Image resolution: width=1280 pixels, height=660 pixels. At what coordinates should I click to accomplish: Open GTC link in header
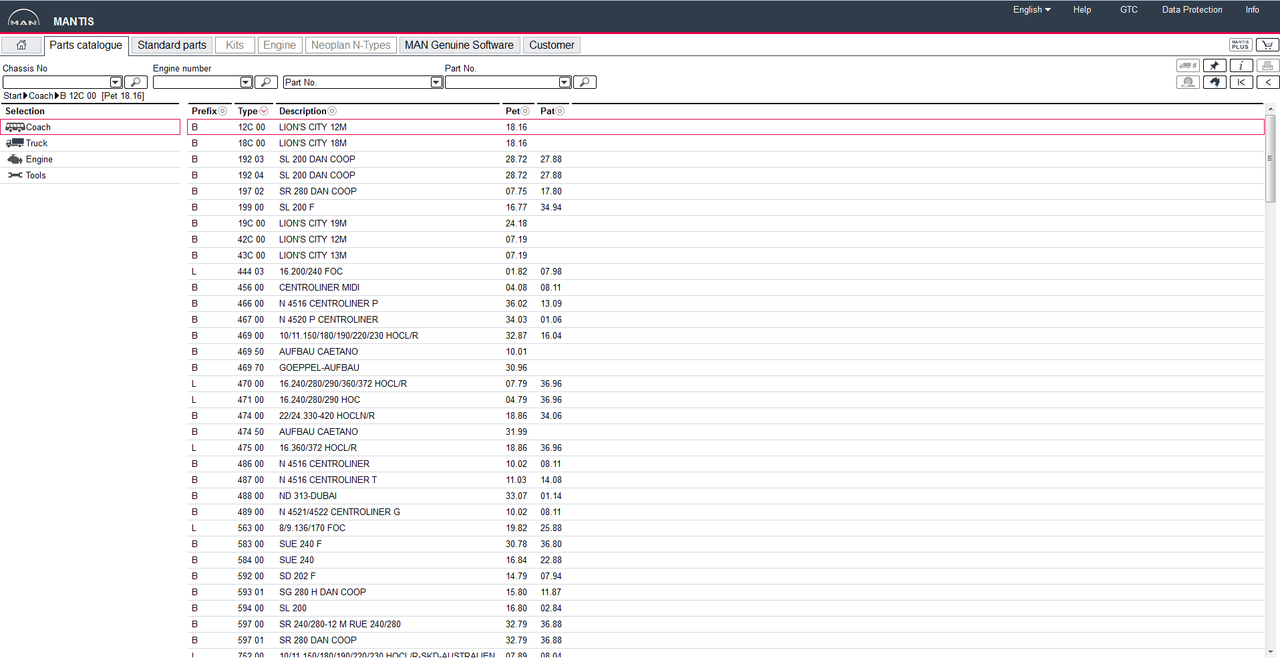coord(1129,10)
